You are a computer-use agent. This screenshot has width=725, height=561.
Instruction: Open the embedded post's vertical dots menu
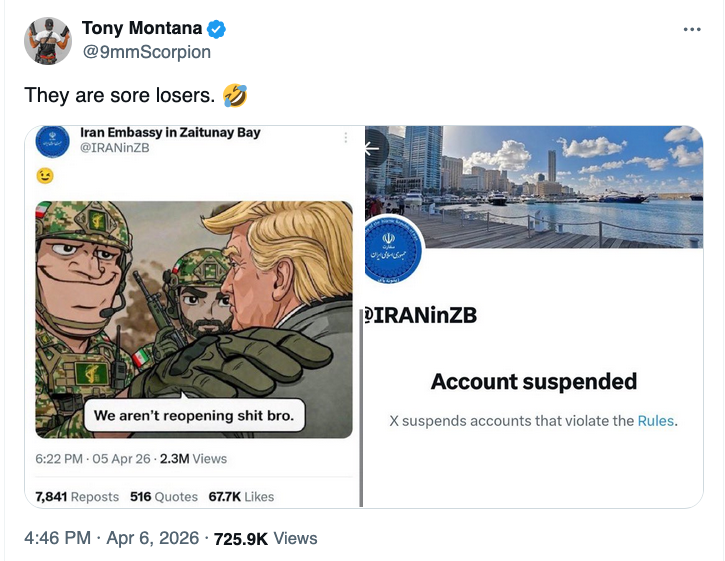(x=346, y=137)
